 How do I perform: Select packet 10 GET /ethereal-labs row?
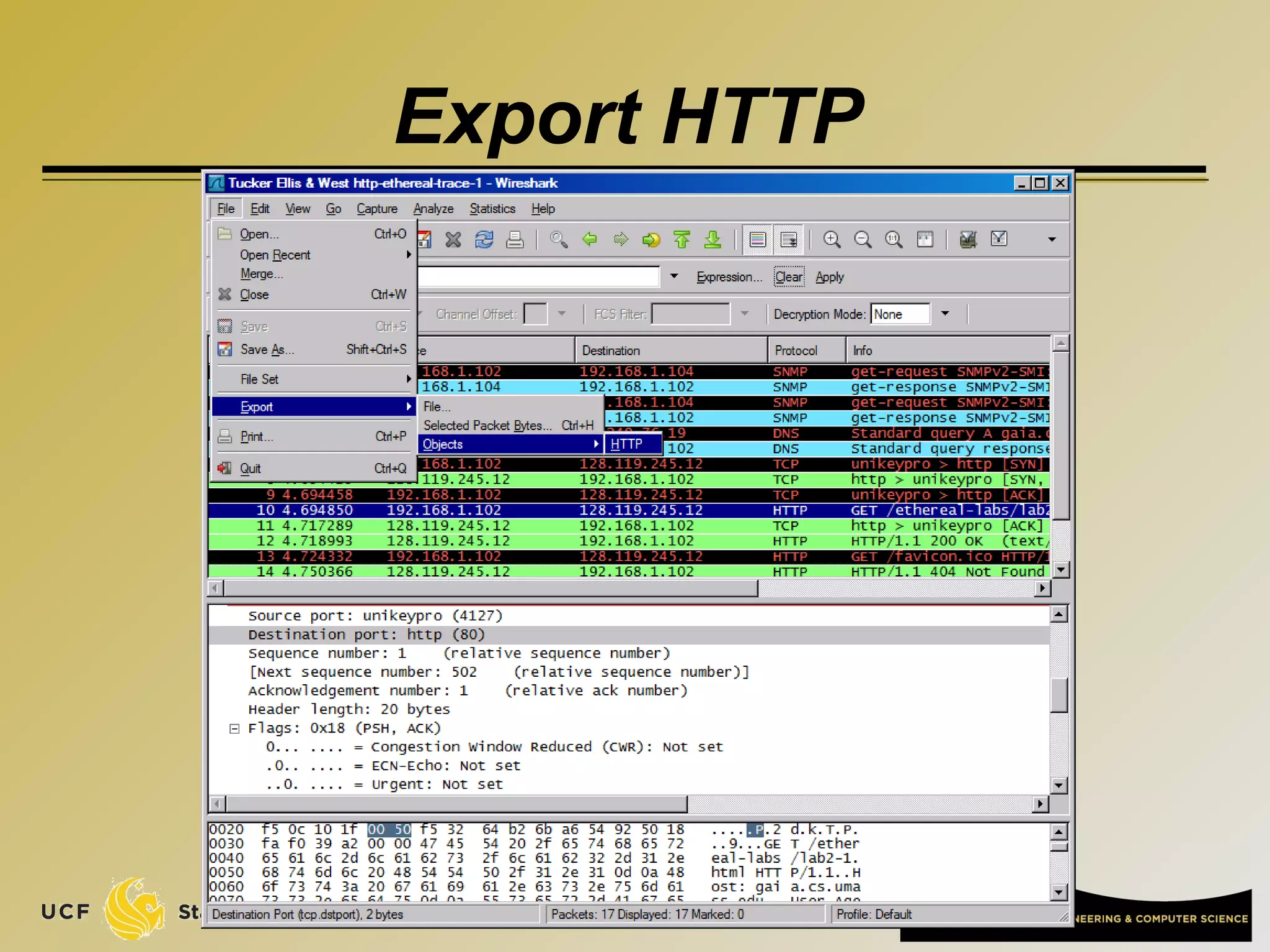(x=629, y=510)
